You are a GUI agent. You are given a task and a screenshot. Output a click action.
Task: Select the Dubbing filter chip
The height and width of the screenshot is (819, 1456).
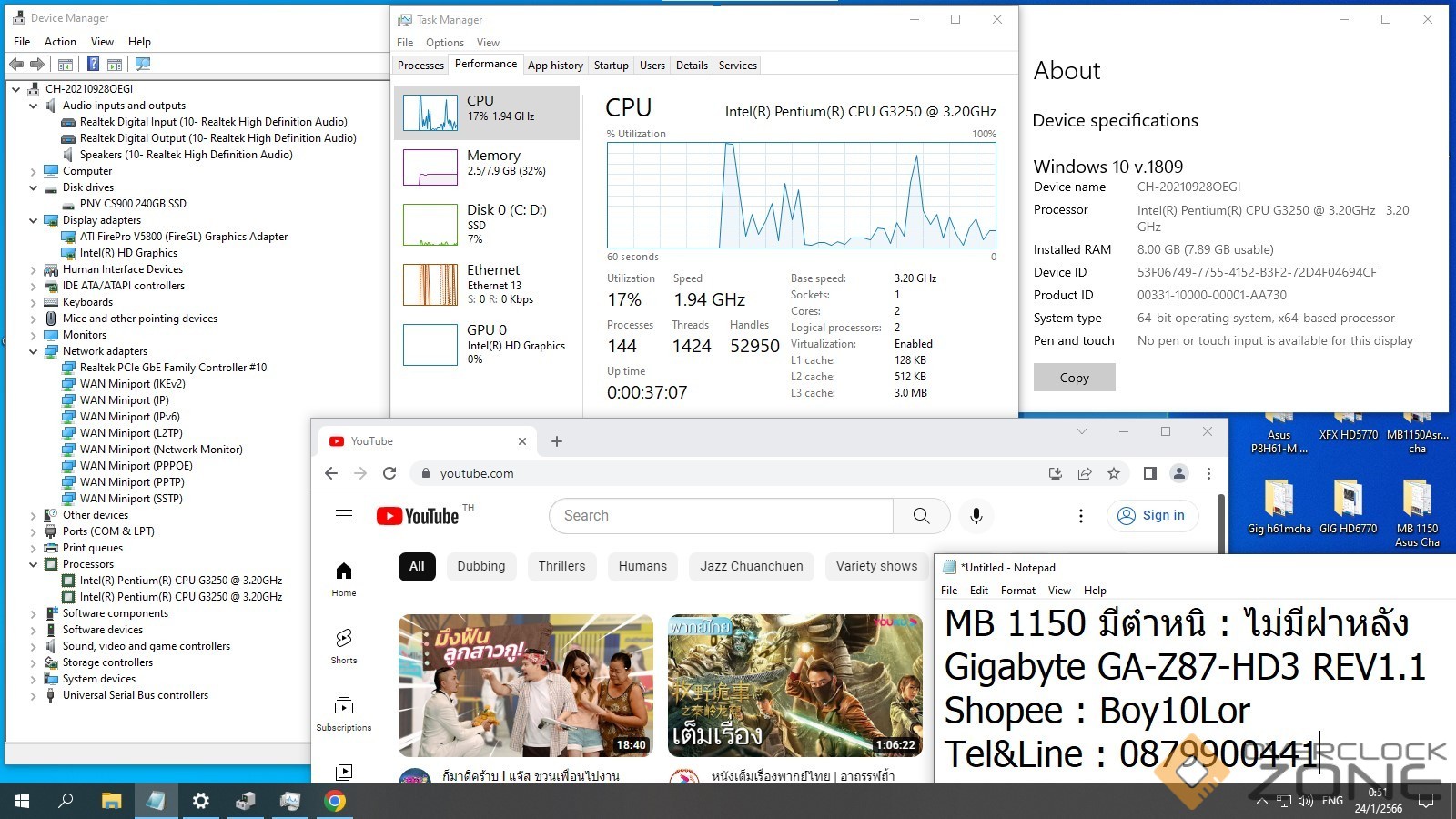tap(480, 566)
